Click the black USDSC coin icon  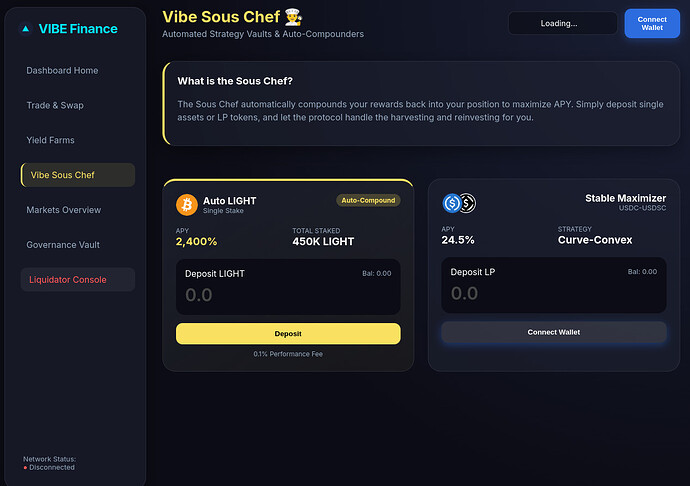click(466, 204)
